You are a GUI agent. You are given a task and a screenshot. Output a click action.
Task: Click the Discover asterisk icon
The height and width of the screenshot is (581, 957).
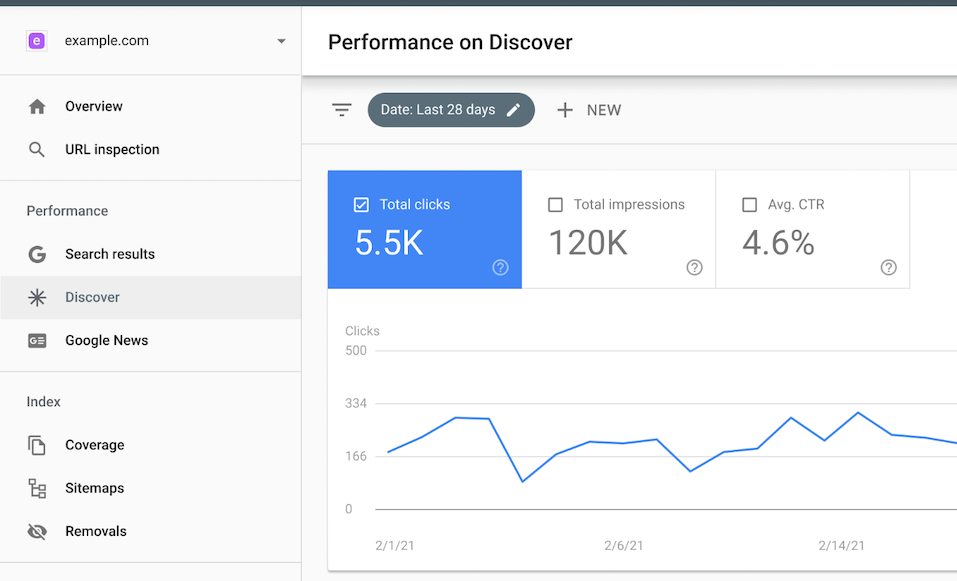tap(37, 298)
